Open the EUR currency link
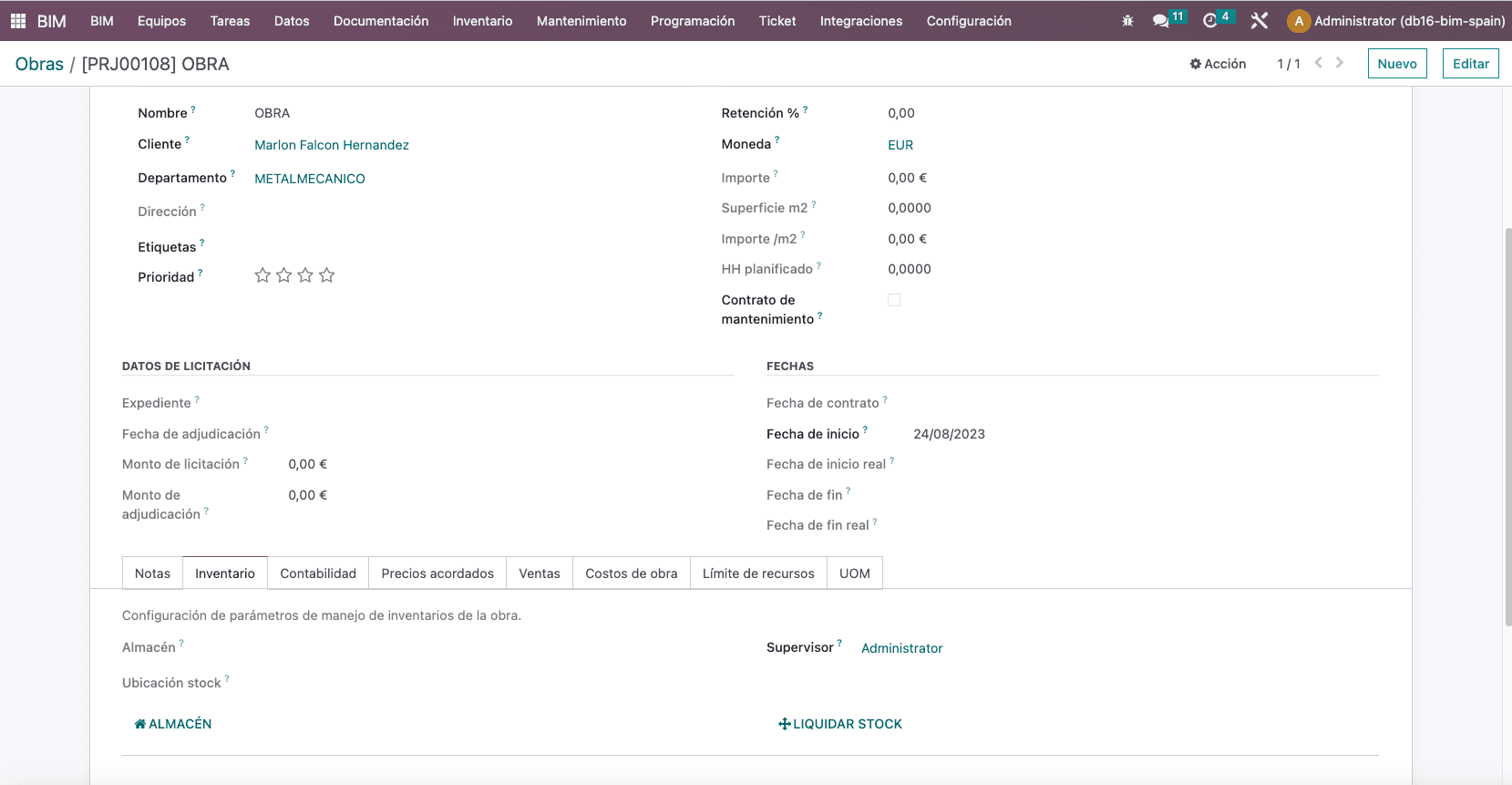This screenshot has height=785, width=1512. [x=900, y=145]
